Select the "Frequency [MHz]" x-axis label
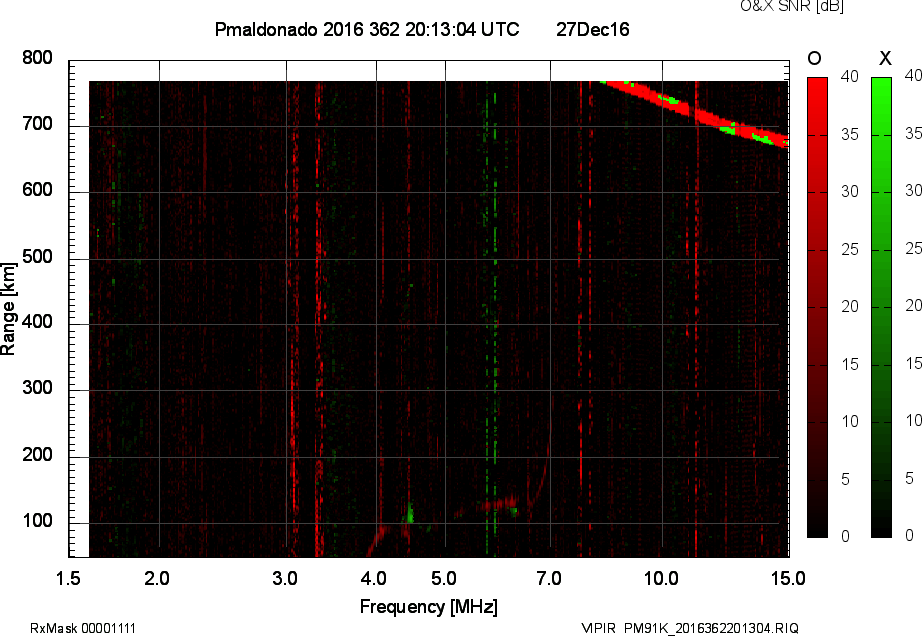This screenshot has height=636, width=922. (x=428, y=606)
